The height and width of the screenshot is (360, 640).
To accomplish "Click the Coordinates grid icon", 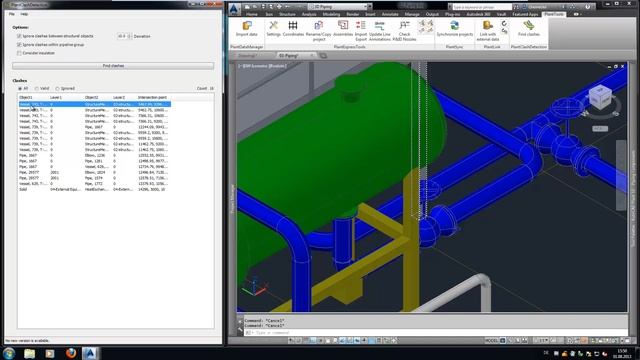I will click(x=293, y=25).
